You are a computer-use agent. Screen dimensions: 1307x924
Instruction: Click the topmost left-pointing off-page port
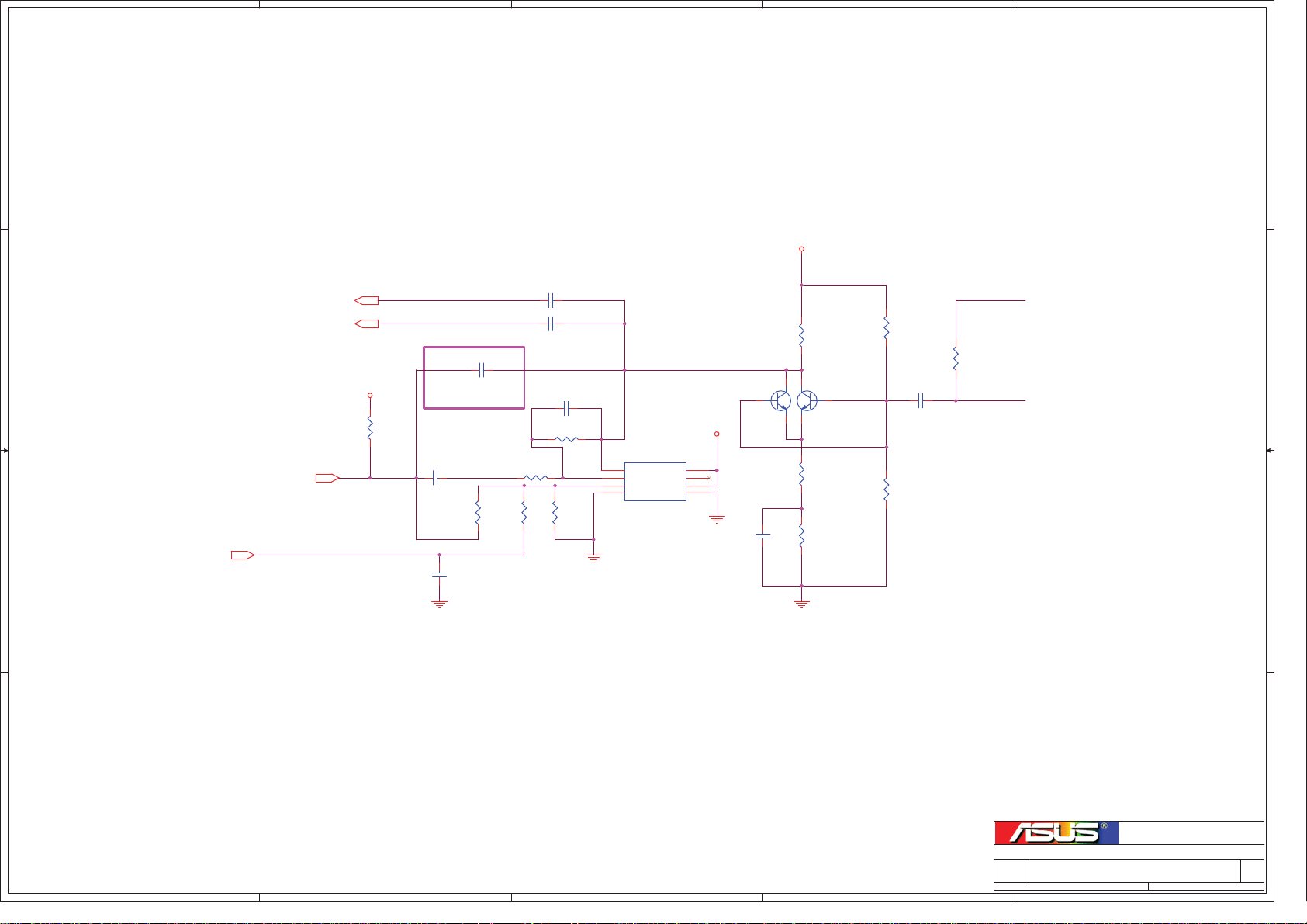pyautogui.click(x=366, y=300)
